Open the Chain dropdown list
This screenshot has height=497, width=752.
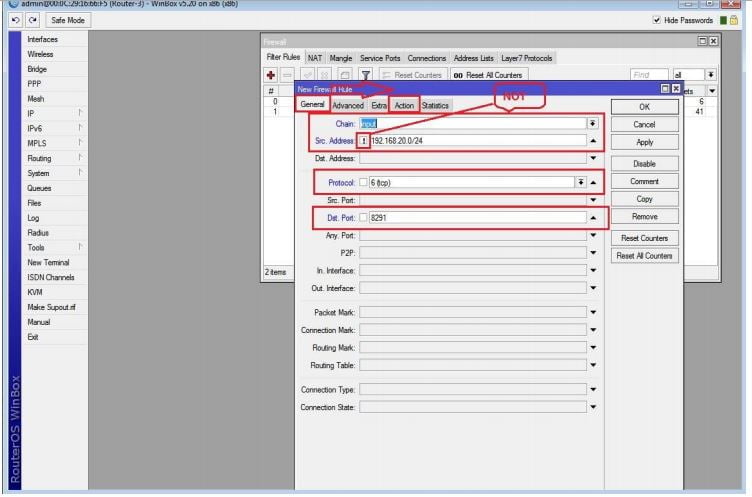pyautogui.click(x=593, y=123)
